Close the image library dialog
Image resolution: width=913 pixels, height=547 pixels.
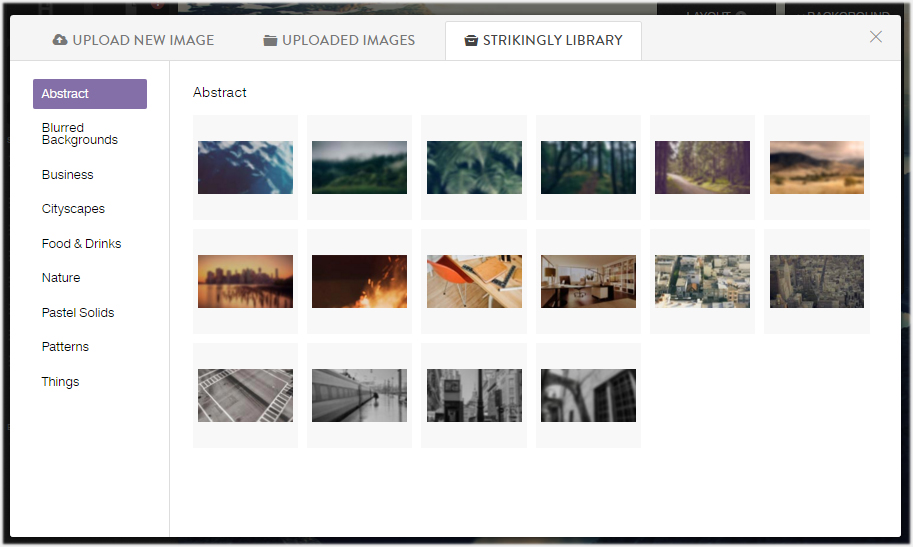[x=876, y=37]
